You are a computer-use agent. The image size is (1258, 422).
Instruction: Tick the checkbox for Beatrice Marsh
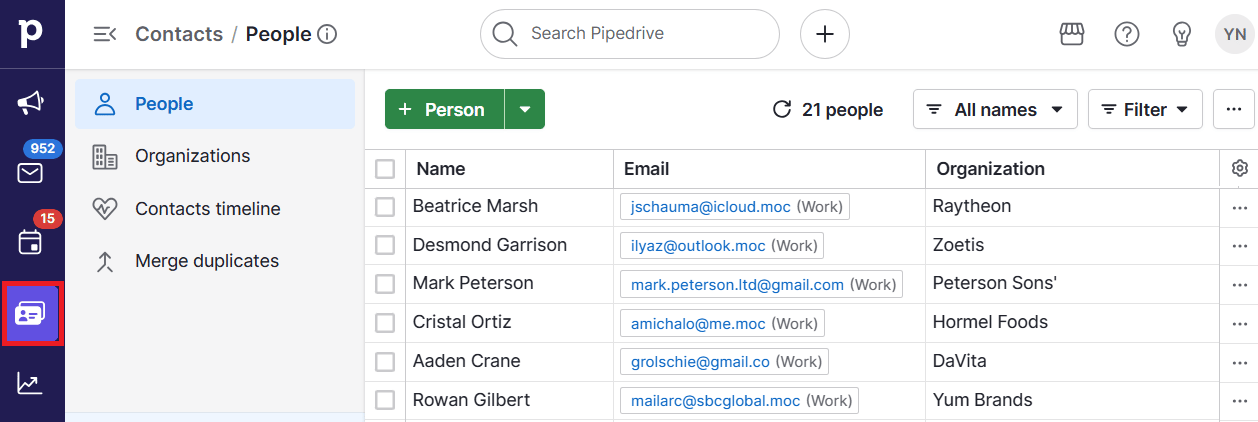[385, 207]
